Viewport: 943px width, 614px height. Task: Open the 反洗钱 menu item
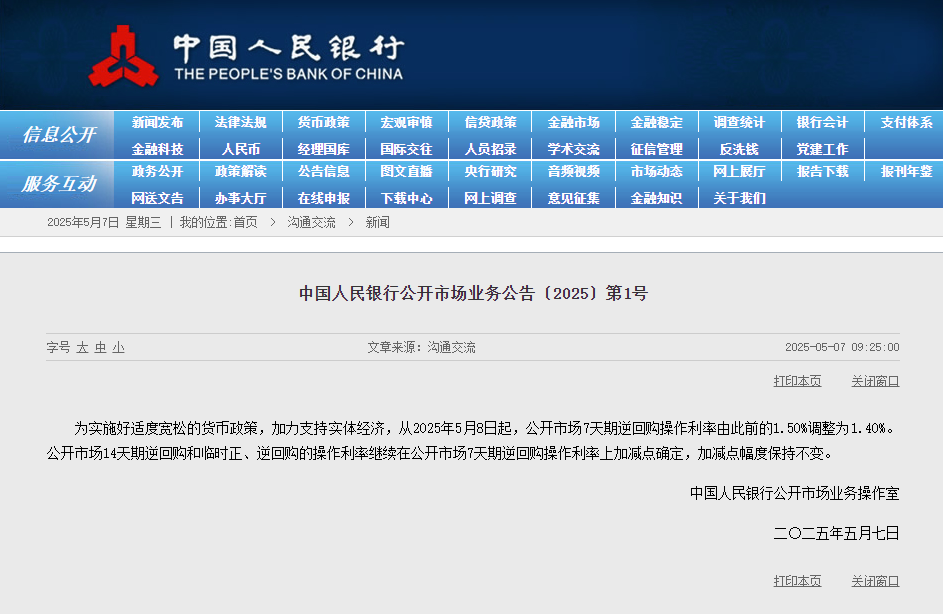point(739,149)
